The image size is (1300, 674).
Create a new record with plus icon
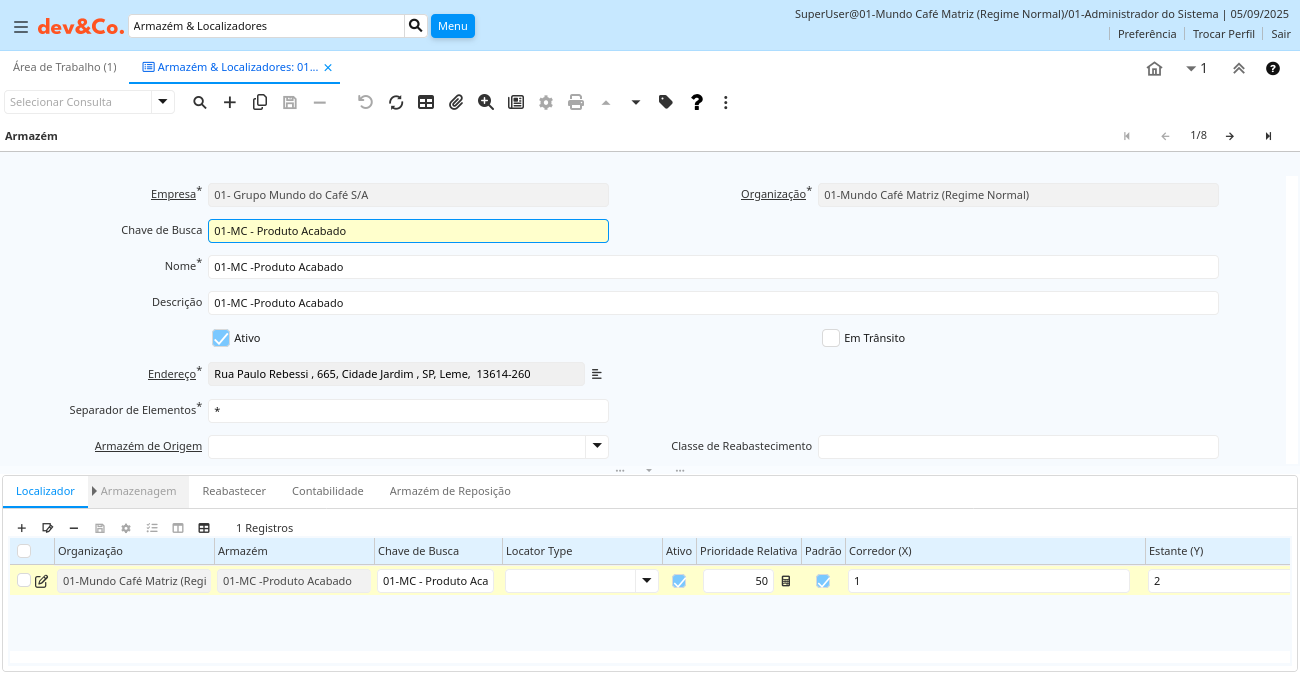(x=230, y=102)
